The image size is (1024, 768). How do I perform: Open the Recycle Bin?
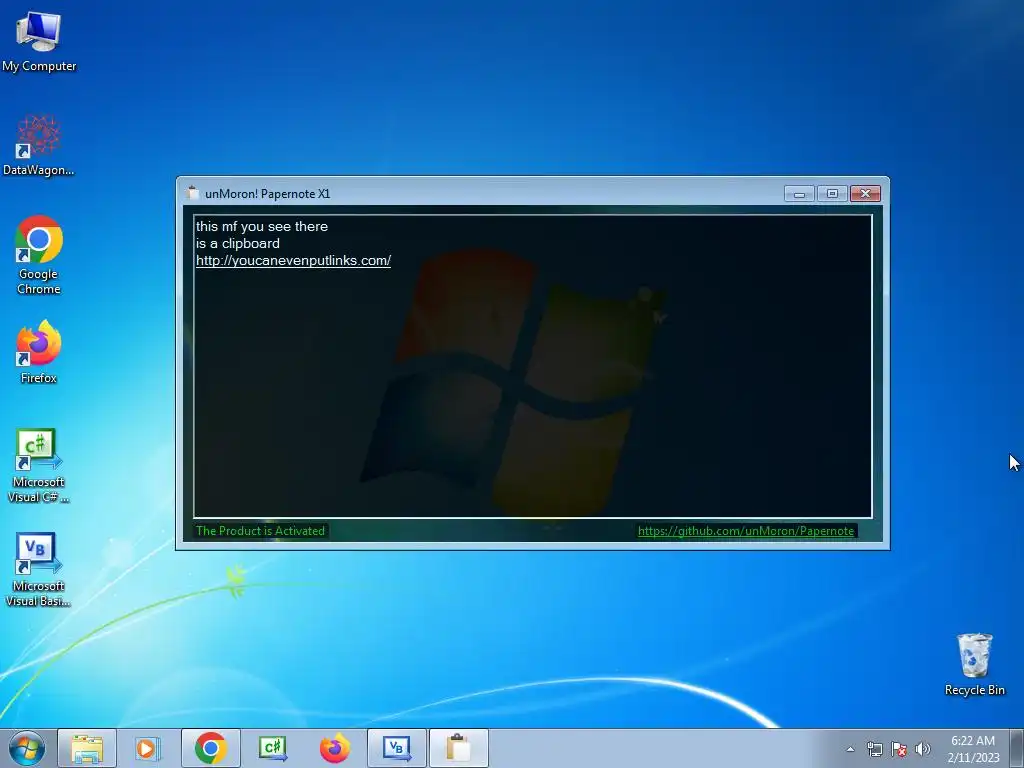(x=974, y=664)
